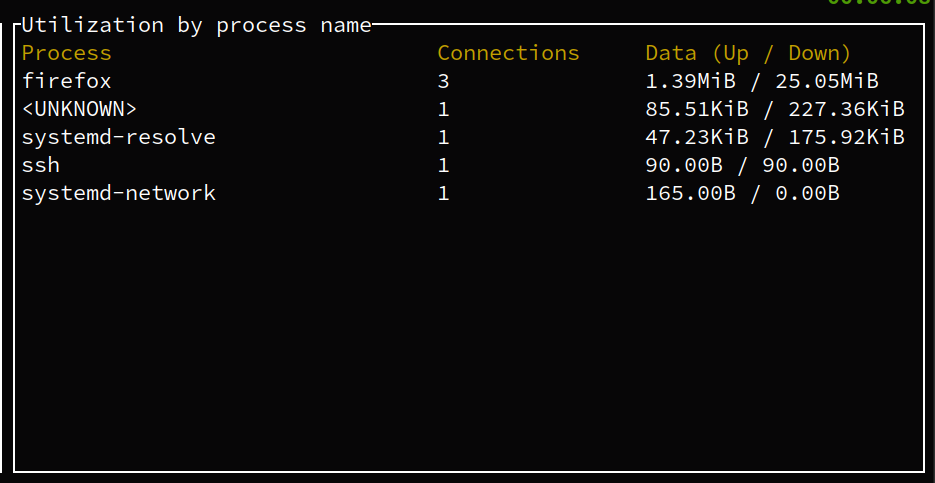Select data value 47.23KiB / 175.92KiB
The height and width of the screenshot is (483, 935).
[775, 138]
